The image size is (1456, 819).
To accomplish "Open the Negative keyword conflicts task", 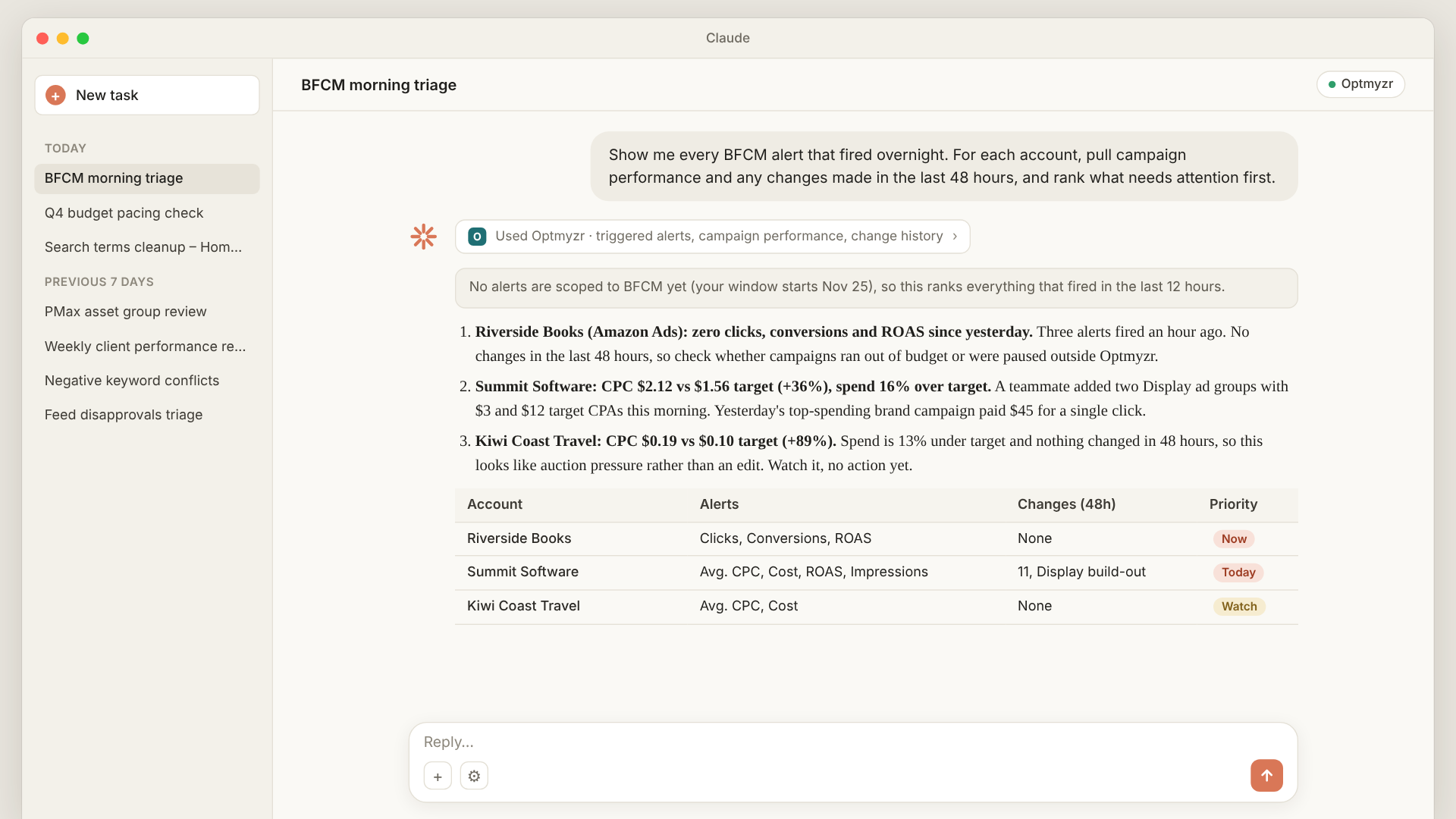I will pos(147,381).
